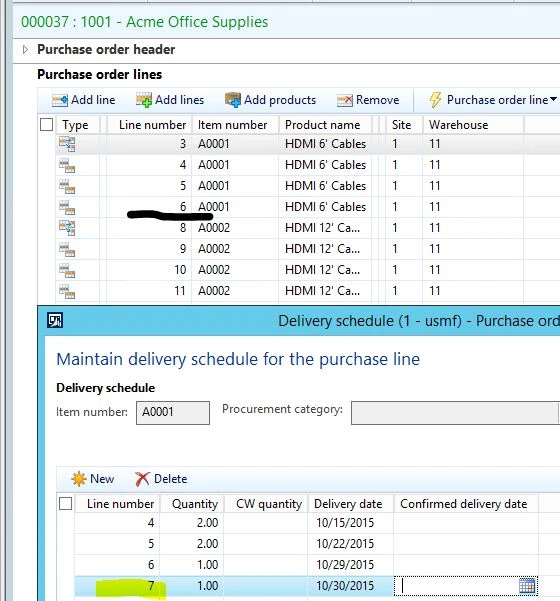560x601 pixels.
Task: Click the Delivery schedule window title icon
Action: click(x=55, y=320)
